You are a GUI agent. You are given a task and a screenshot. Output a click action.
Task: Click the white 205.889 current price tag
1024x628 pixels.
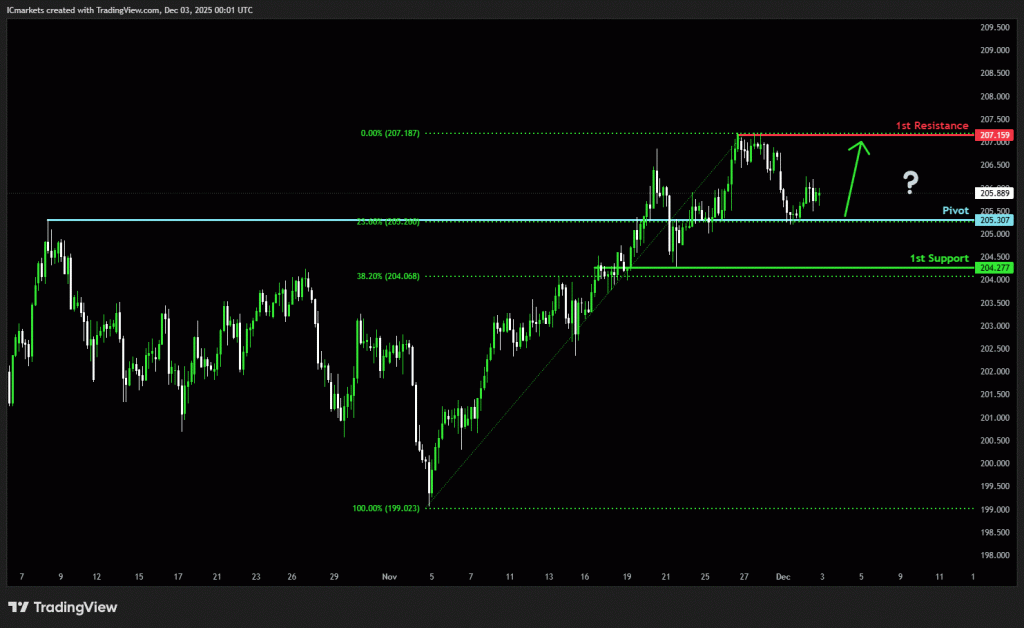click(995, 193)
